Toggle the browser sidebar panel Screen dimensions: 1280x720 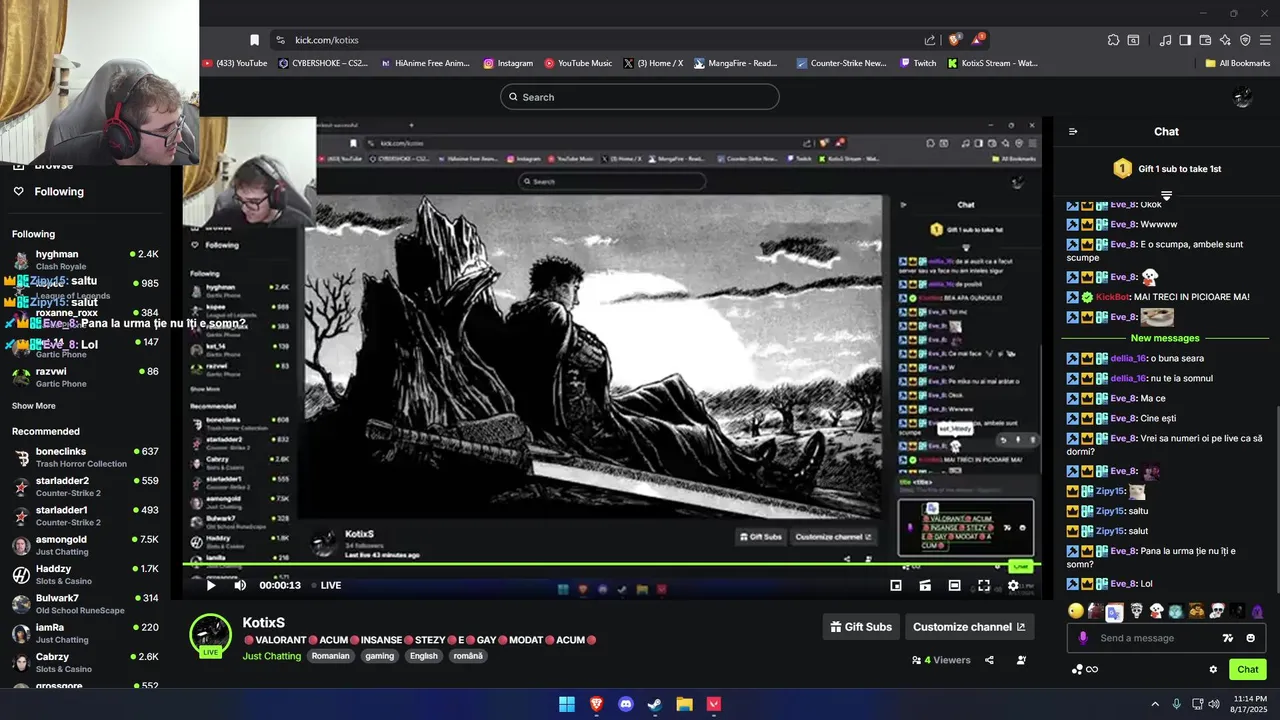pos(1185,40)
